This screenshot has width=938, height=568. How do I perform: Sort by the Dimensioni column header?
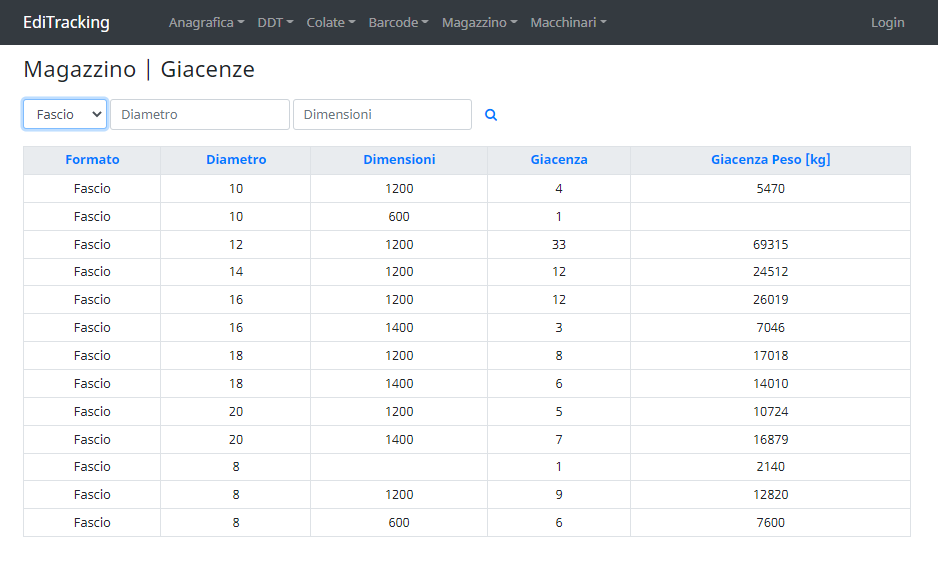pos(399,160)
